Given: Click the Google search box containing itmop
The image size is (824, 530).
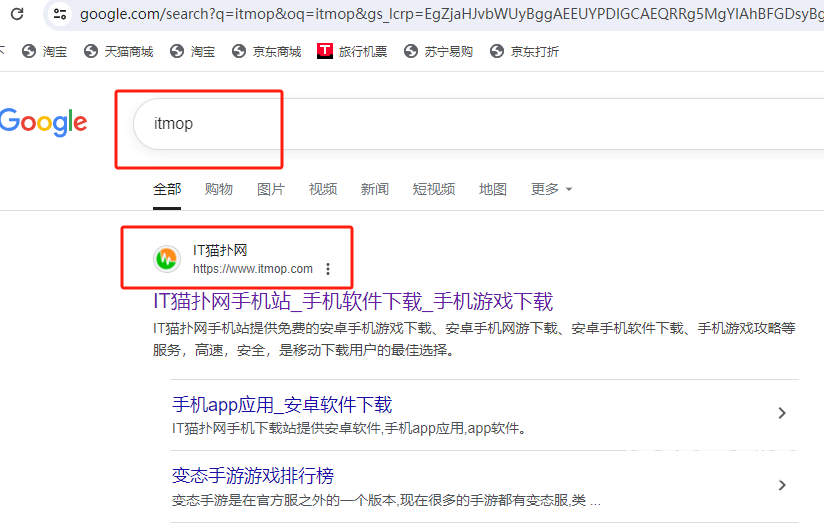Looking at the screenshot, I should coord(450,124).
